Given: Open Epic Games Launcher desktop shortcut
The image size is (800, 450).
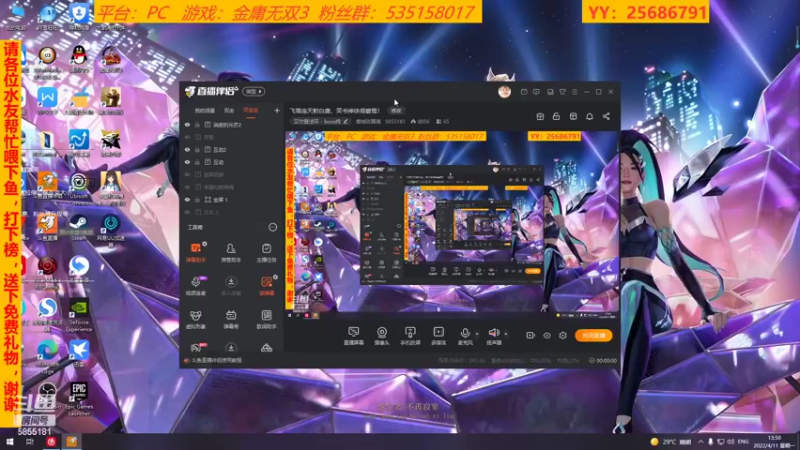Looking at the screenshot, I should click(79, 398).
